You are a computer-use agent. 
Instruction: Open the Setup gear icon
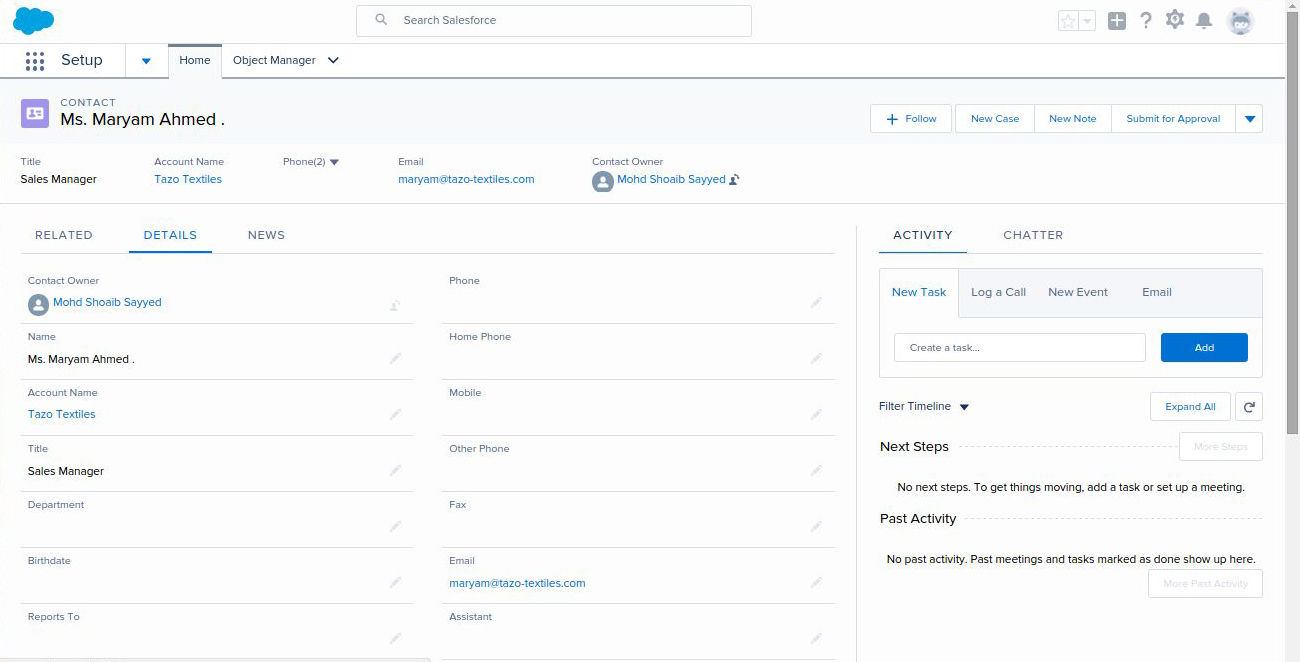click(x=1175, y=20)
